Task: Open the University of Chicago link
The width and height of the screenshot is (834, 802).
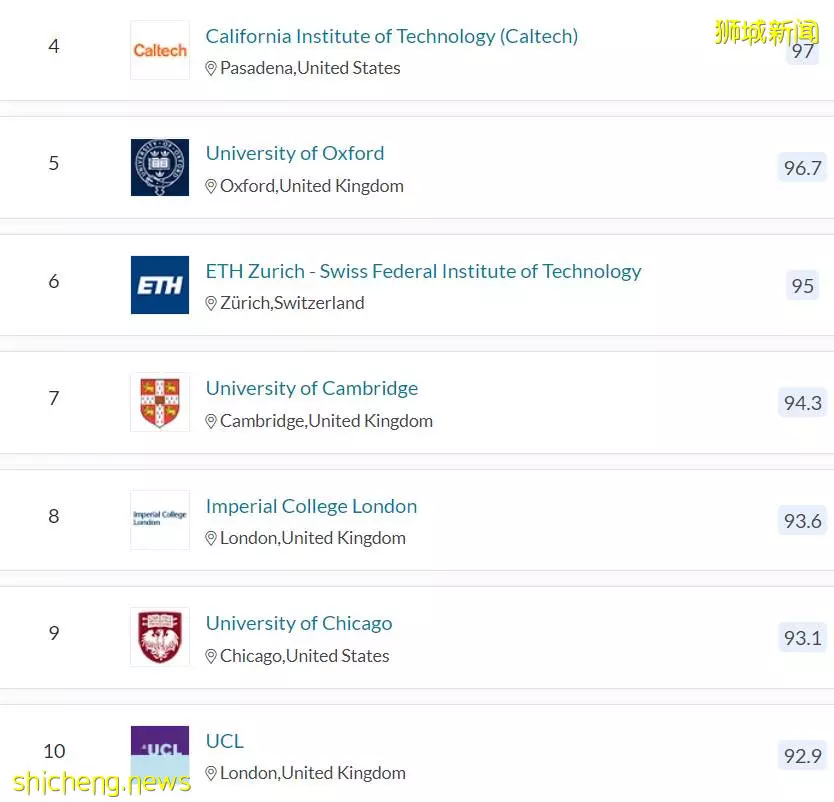Action: (299, 623)
